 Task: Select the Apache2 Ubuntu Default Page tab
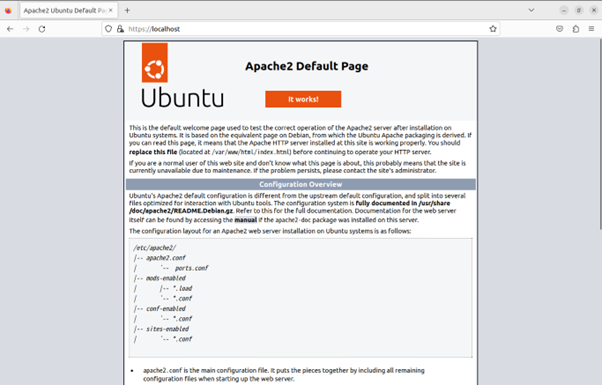click(x=69, y=10)
